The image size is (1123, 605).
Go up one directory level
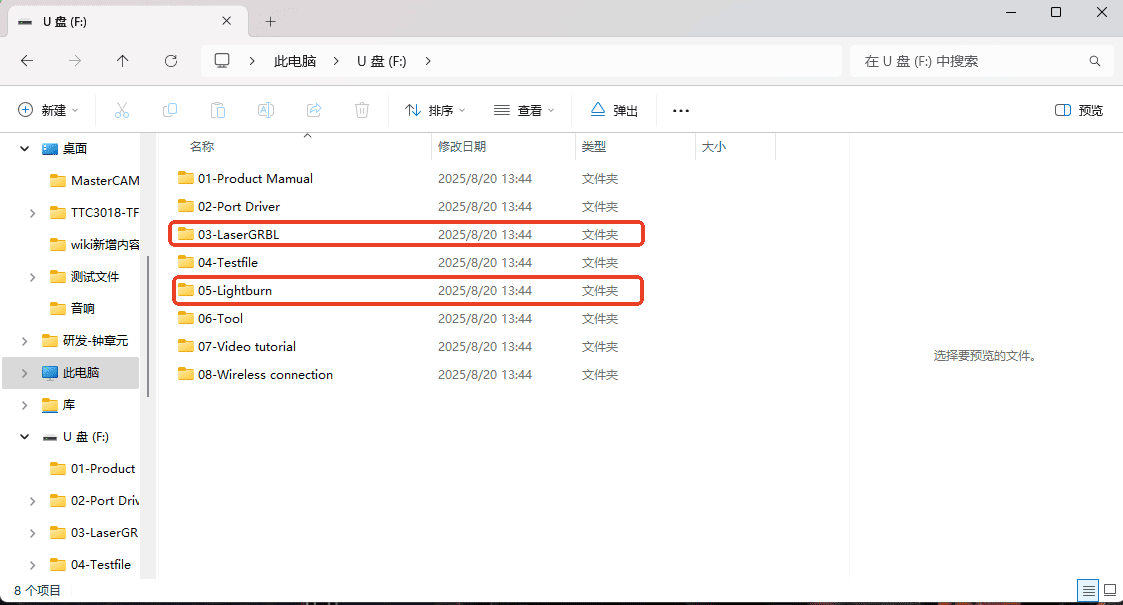pyautogui.click(x=123, y=61)
